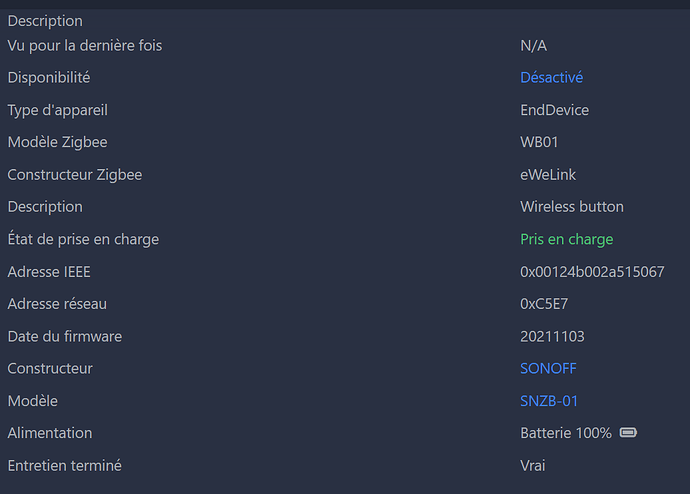Click the battery icon beside Batterie 100%
Viewport: 690px width, 494px height.
pyautogui.click(x=628, y=433)
